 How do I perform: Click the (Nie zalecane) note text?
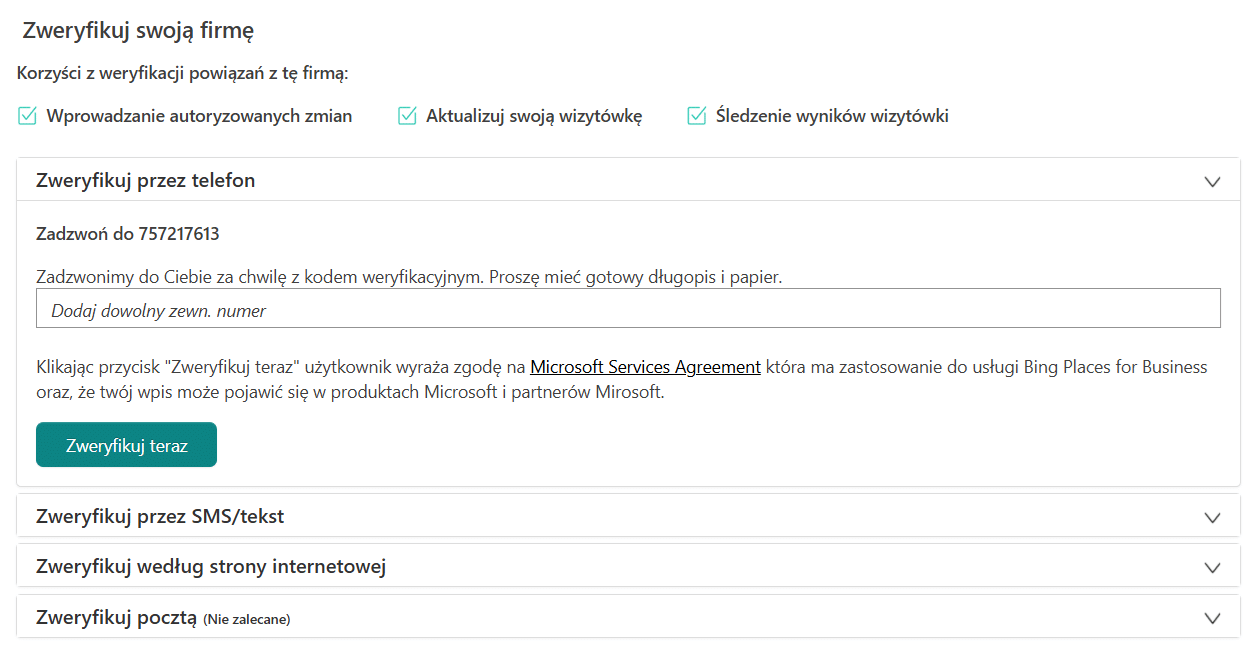[x=247, y=620]
